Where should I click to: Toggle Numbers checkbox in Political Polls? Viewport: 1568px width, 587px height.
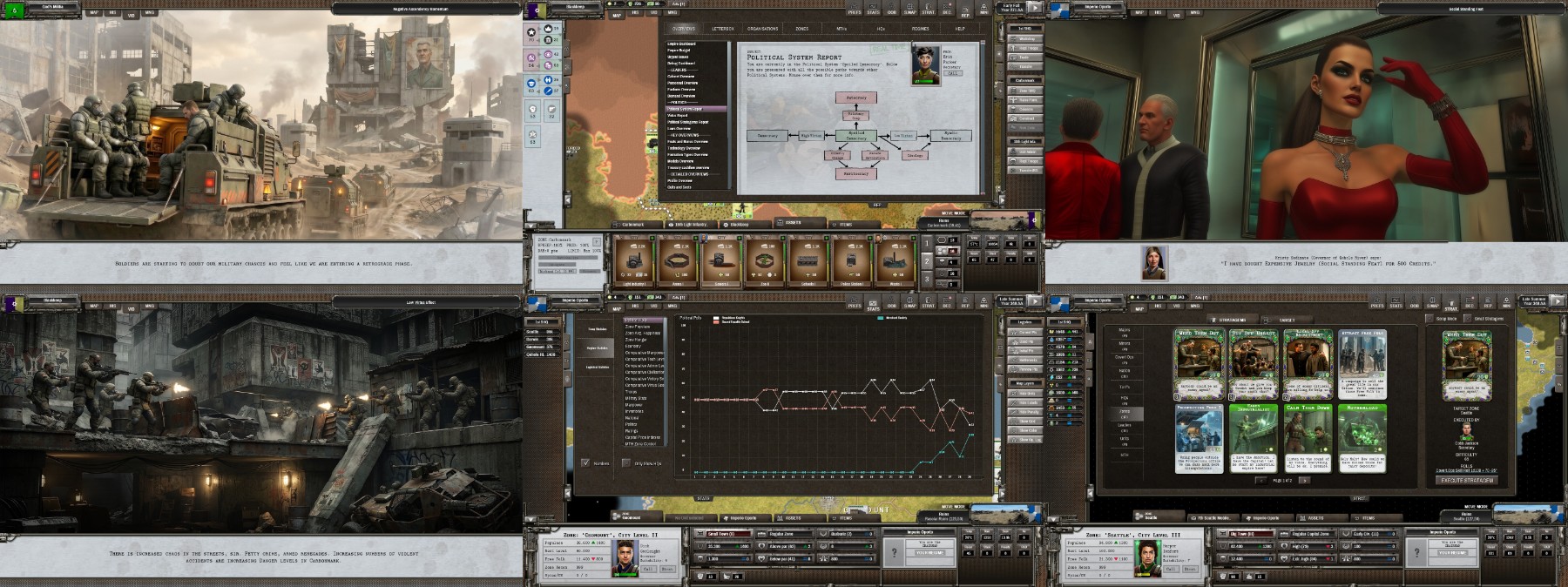pos(585,463)
